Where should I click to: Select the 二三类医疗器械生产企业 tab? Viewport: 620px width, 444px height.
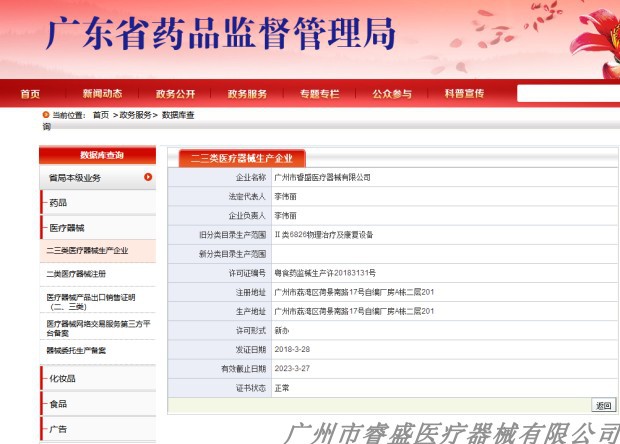242,158
